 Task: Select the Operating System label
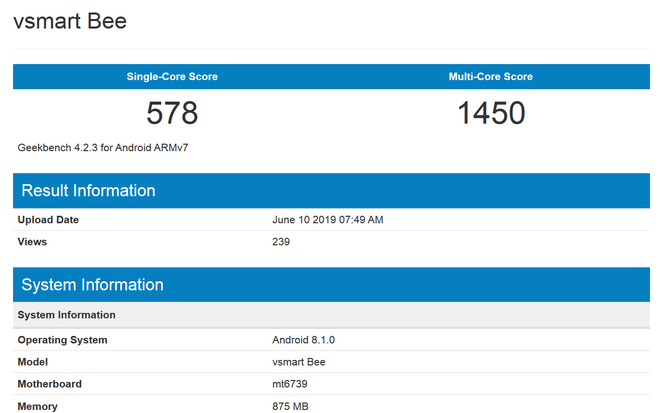[x=62, y=340]
